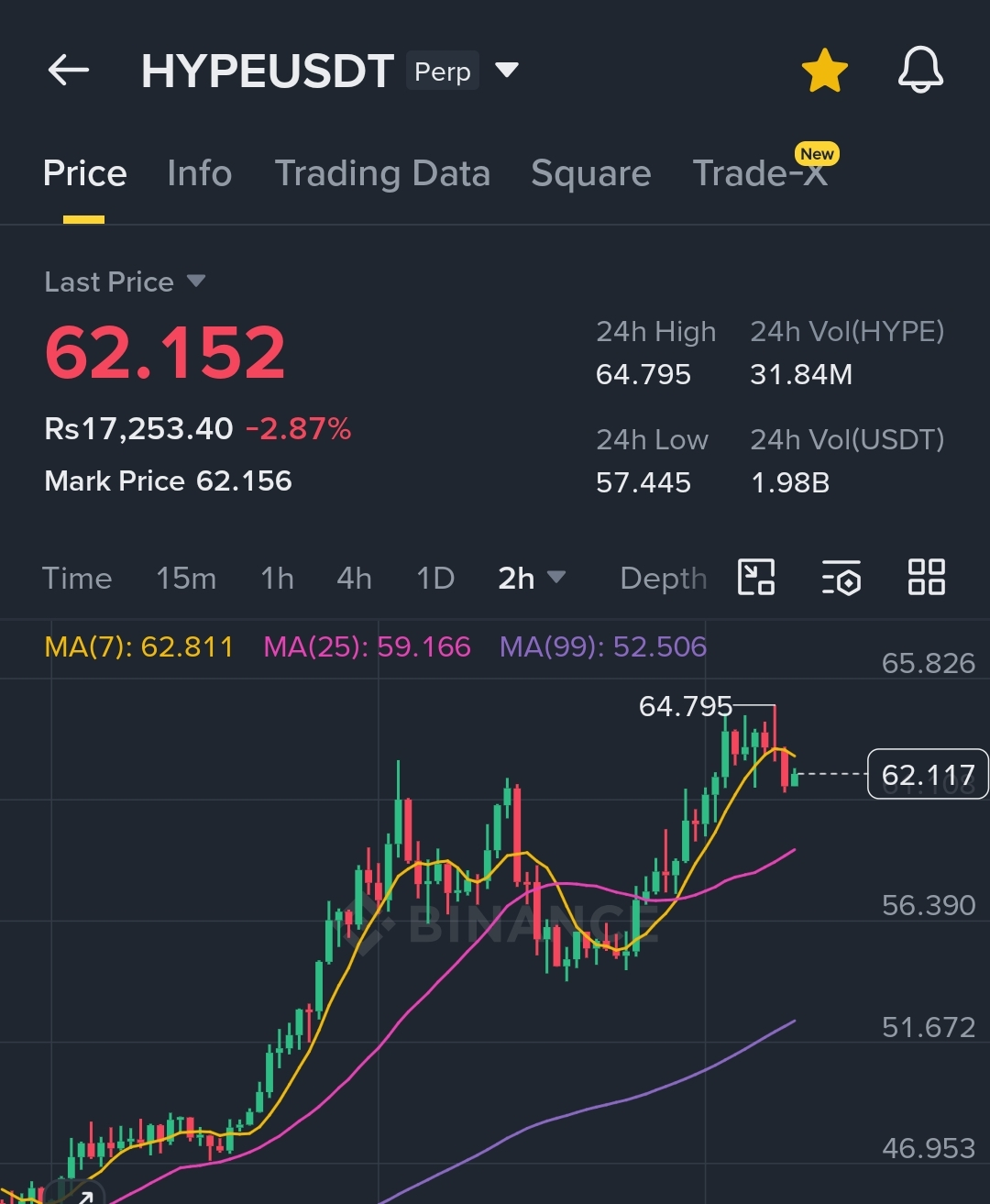Select the Time chart interval
The width and height of the screenshot is (990, 1204).
point(77,579)
